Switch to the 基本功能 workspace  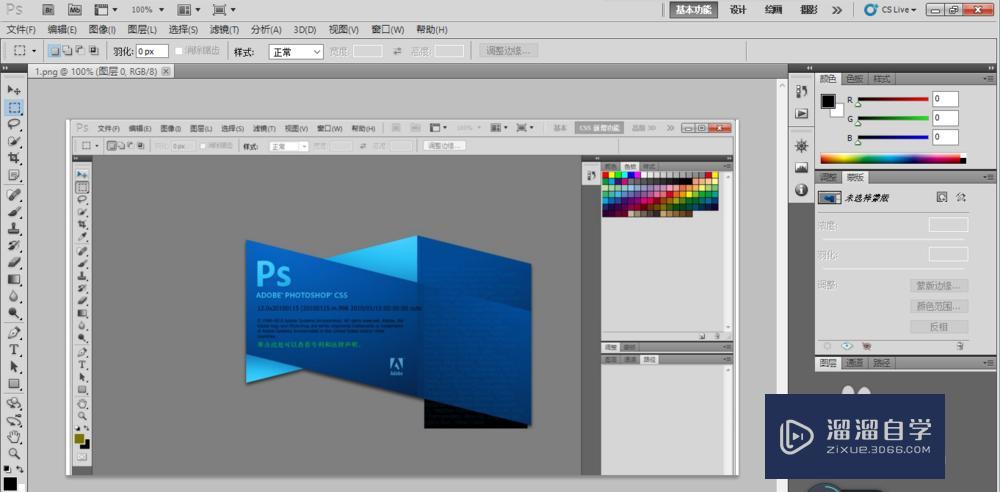tap(695, 10)
